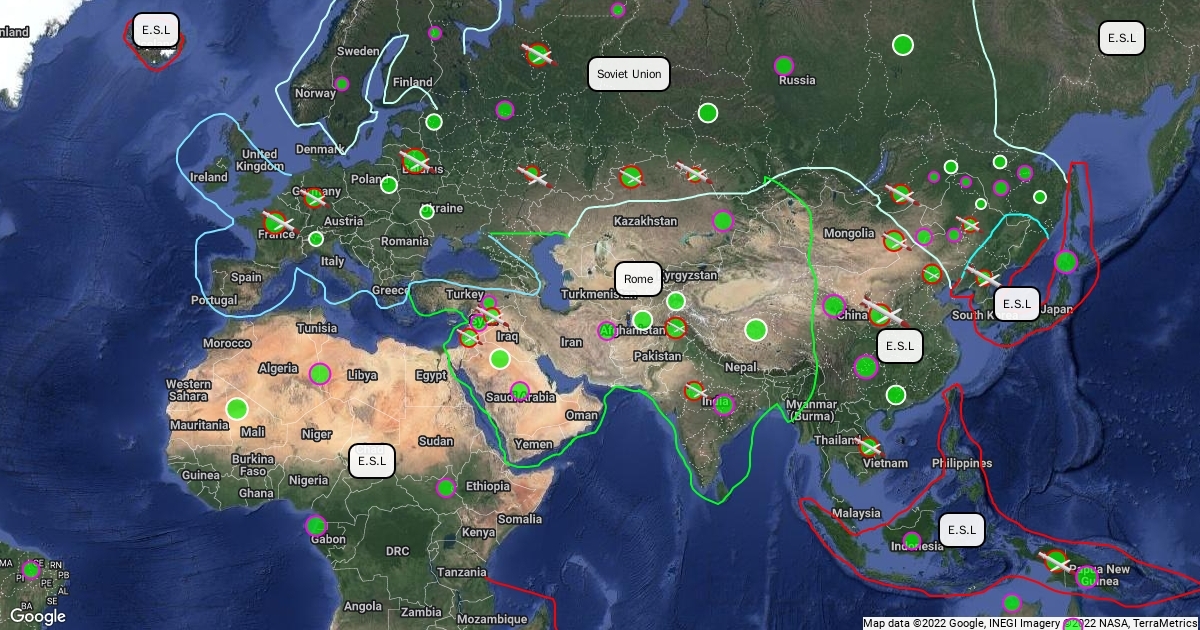Select the green marker in Saudi Arabia
This screenshot has height=630, width=1200.
519,390
